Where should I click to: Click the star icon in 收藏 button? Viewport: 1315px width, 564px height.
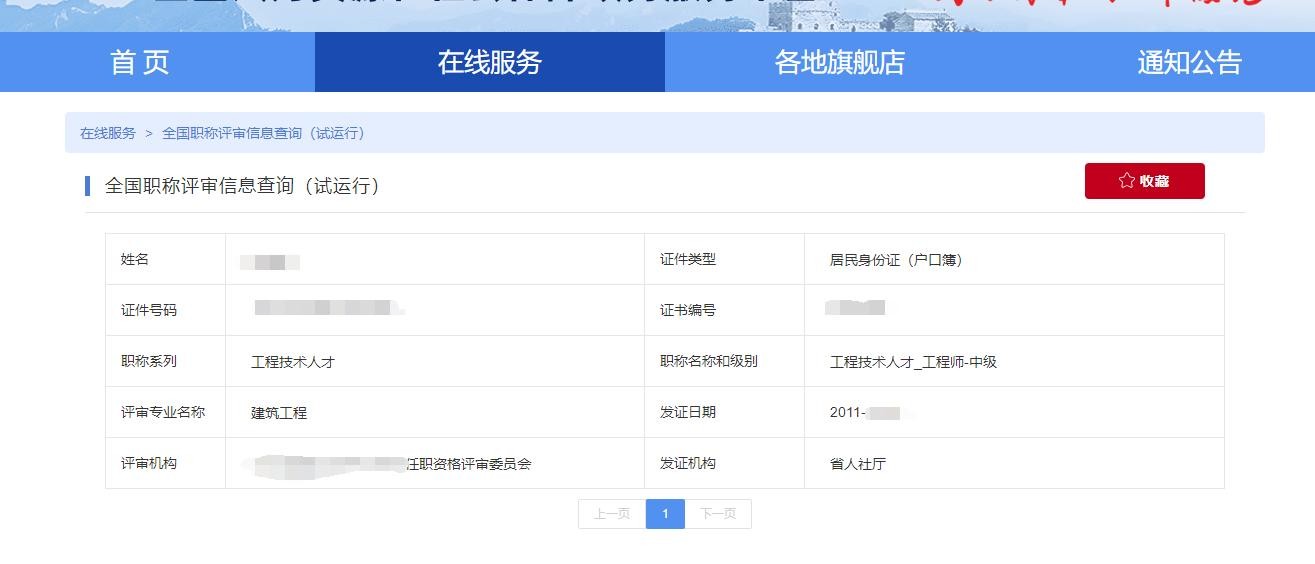1126,181
